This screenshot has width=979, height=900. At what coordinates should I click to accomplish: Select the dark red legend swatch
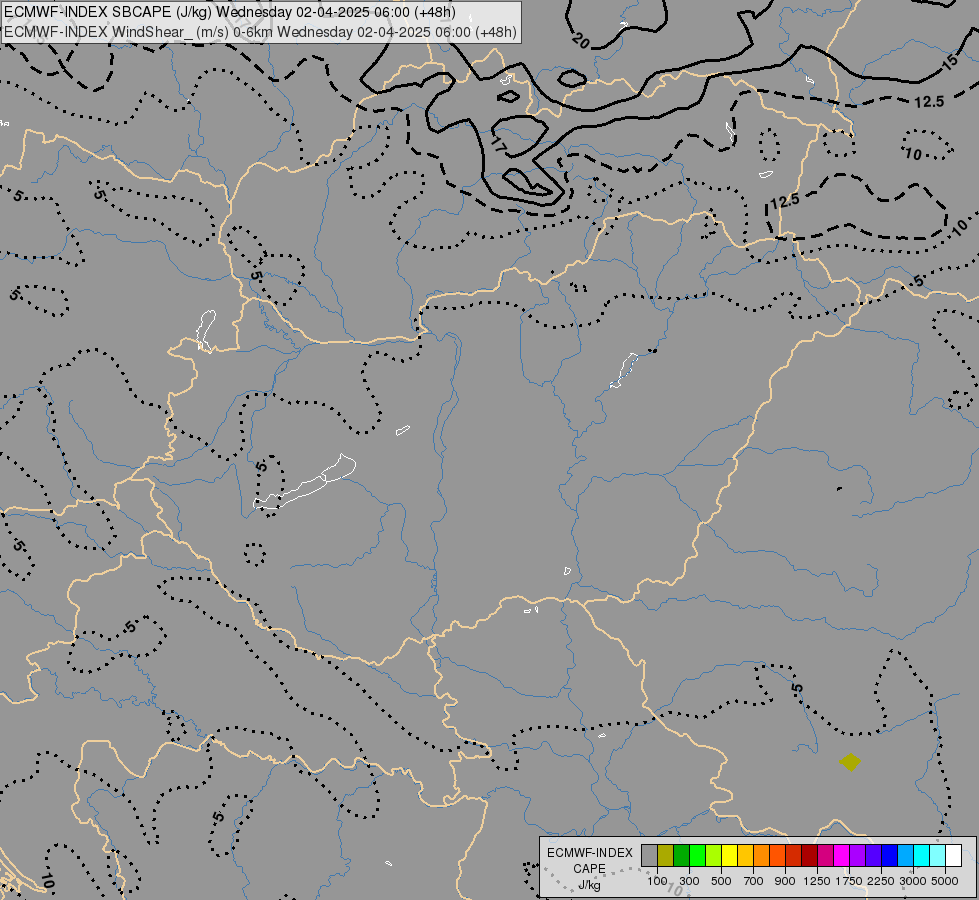(810, 856)
